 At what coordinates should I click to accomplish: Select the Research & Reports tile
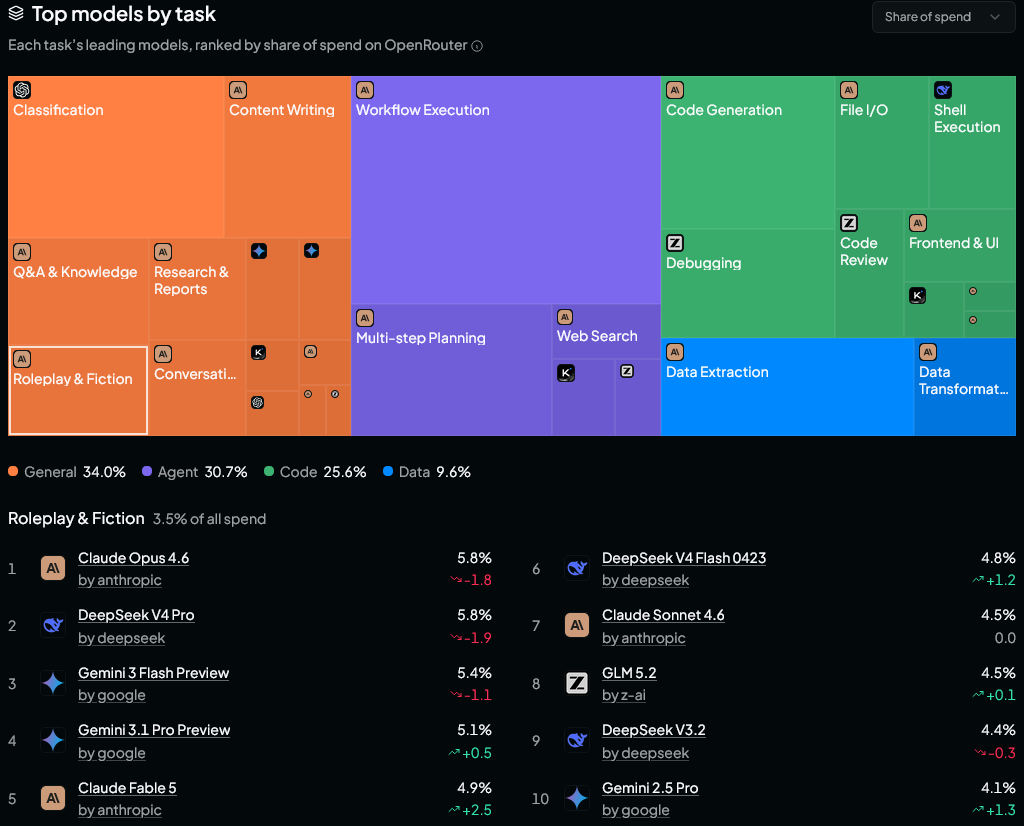(x=197, y=289)
